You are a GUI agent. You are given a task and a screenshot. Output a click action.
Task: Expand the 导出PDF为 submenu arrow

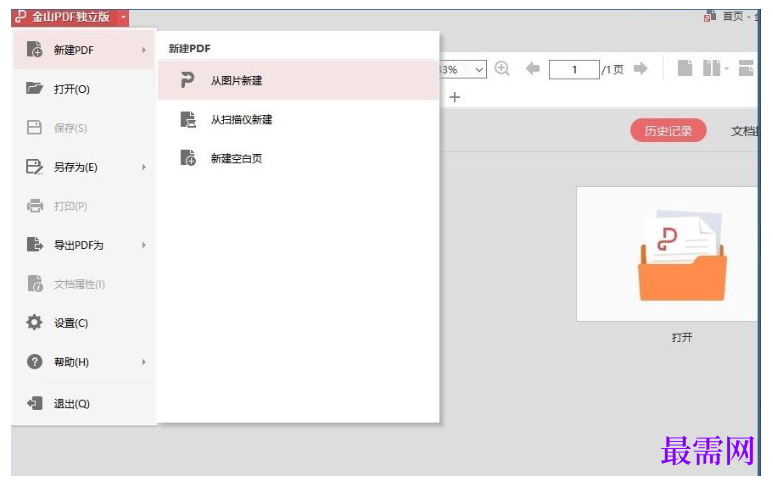coord(144,245)
